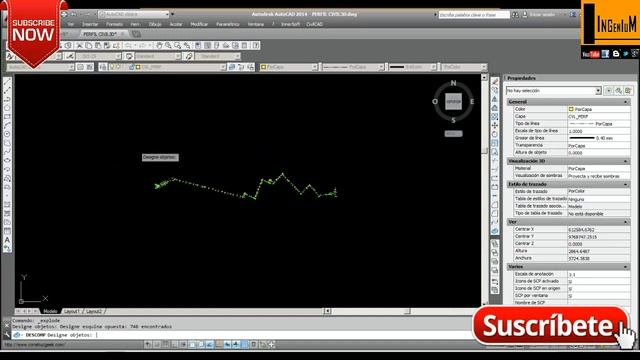Open the Insertar menu
640x360 pixels.
[90, 24]
